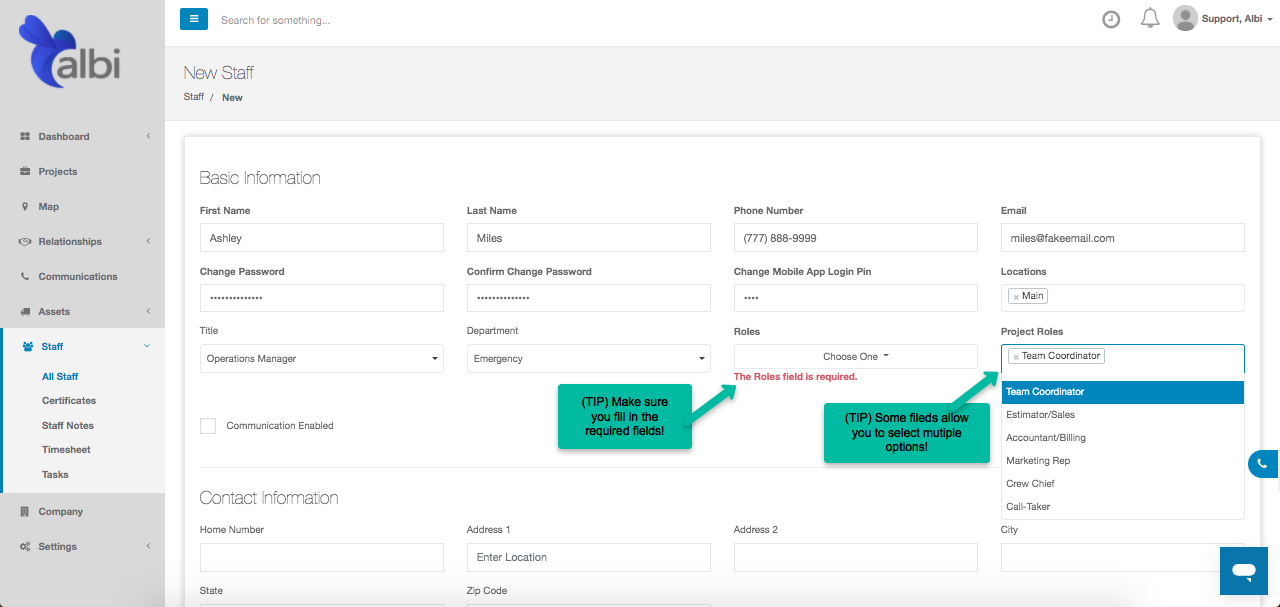Click the Assets truck icon
Viewport: 1280px width, 607px height.
point(25,311)
